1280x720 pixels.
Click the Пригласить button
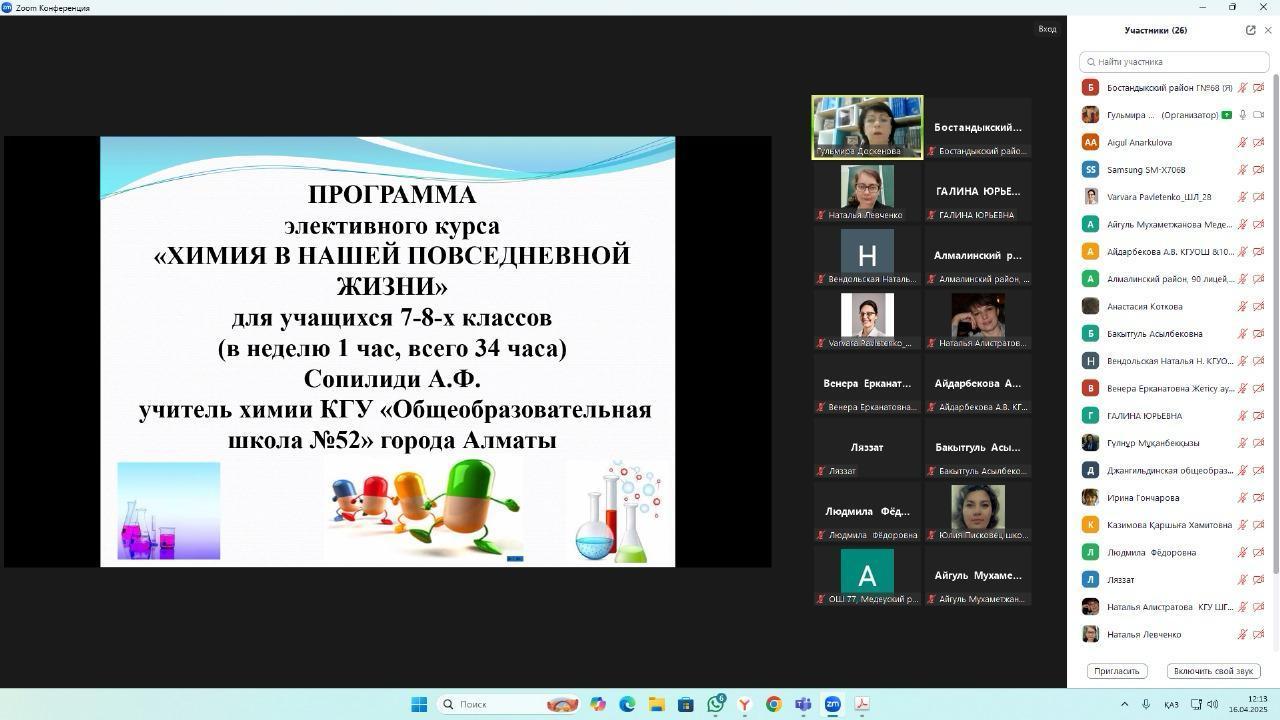[x=1116, y=671]
